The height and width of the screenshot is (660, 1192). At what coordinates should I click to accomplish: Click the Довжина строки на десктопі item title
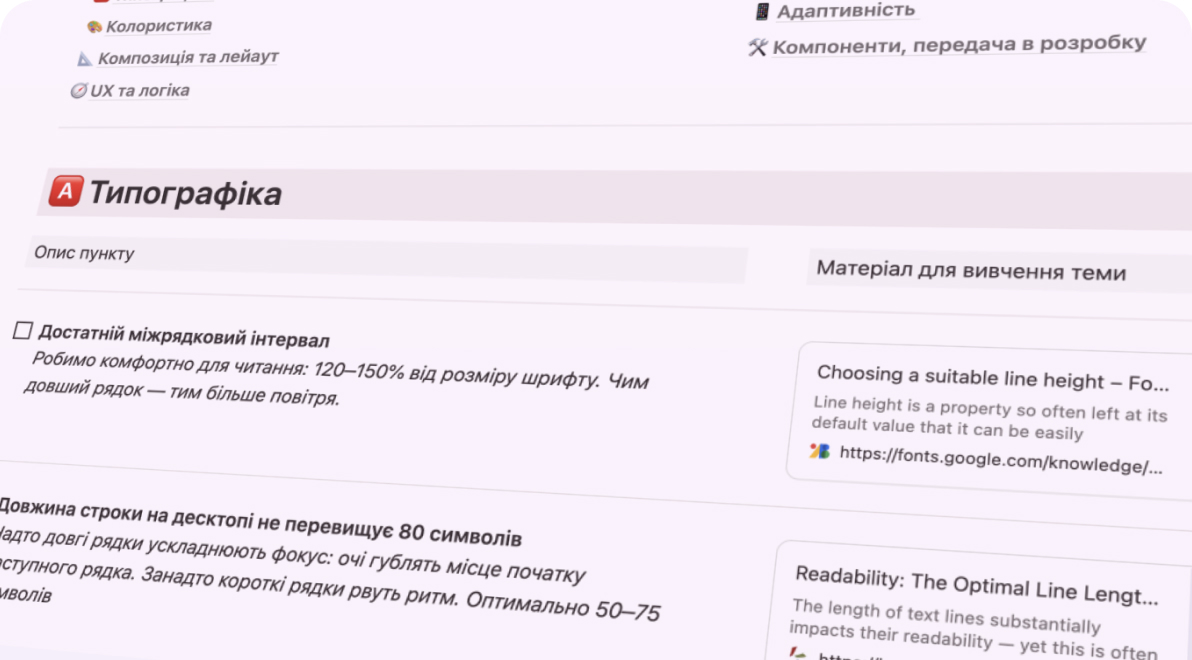pyautogui.click(x=260, y=521)
